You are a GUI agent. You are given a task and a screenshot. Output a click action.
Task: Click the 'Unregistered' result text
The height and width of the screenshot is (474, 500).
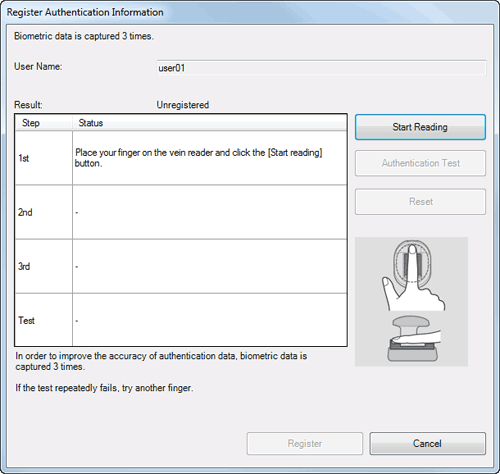(183, 105)
